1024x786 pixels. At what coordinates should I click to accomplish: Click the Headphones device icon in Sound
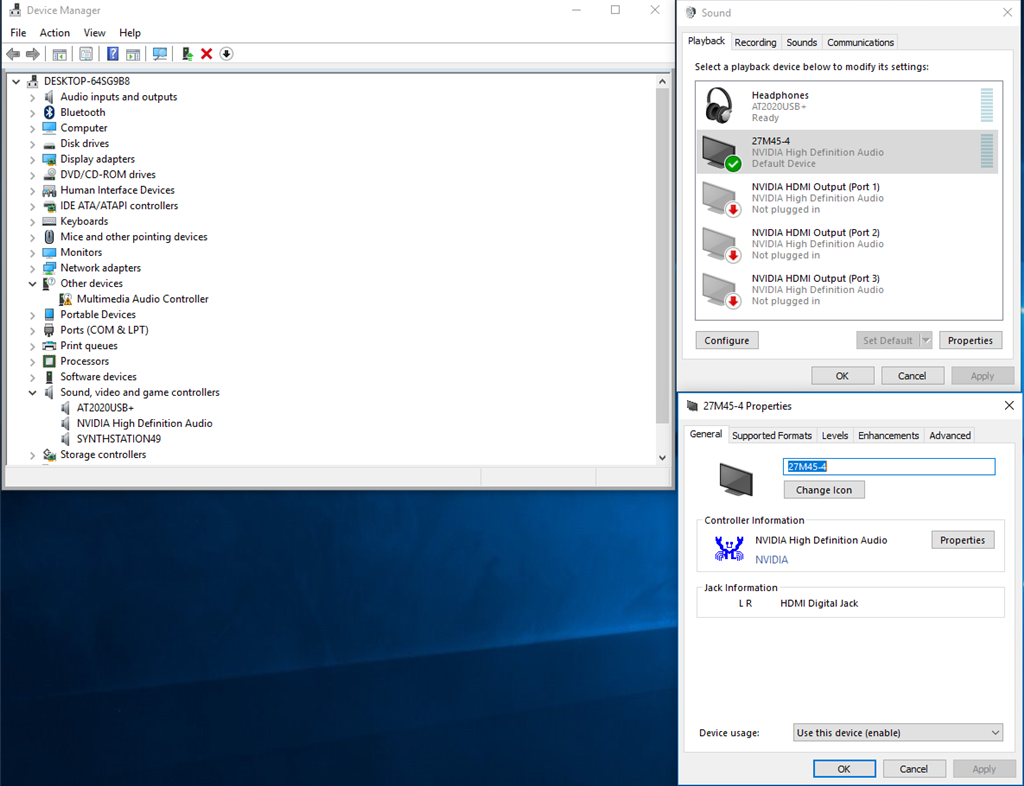point(719,105)
